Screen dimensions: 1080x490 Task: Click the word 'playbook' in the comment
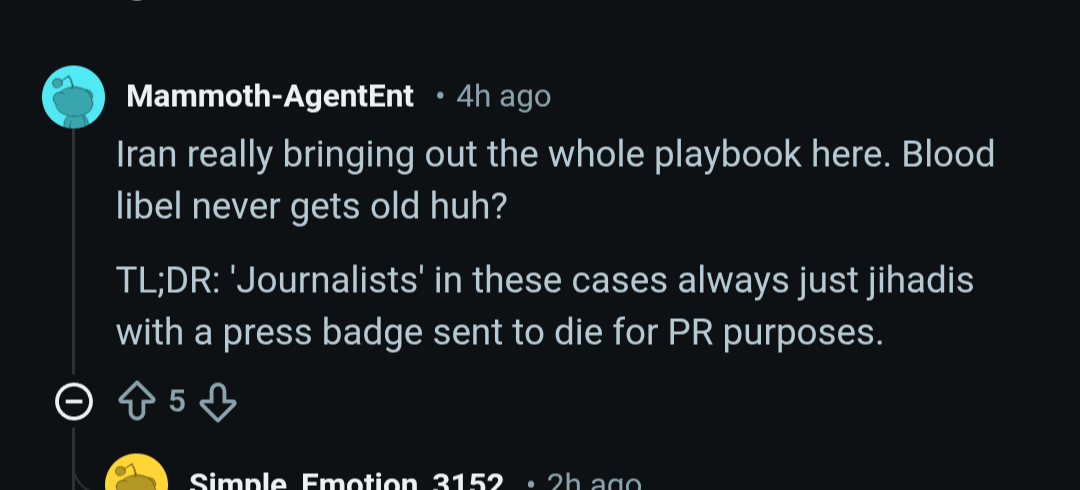[727, 155]
